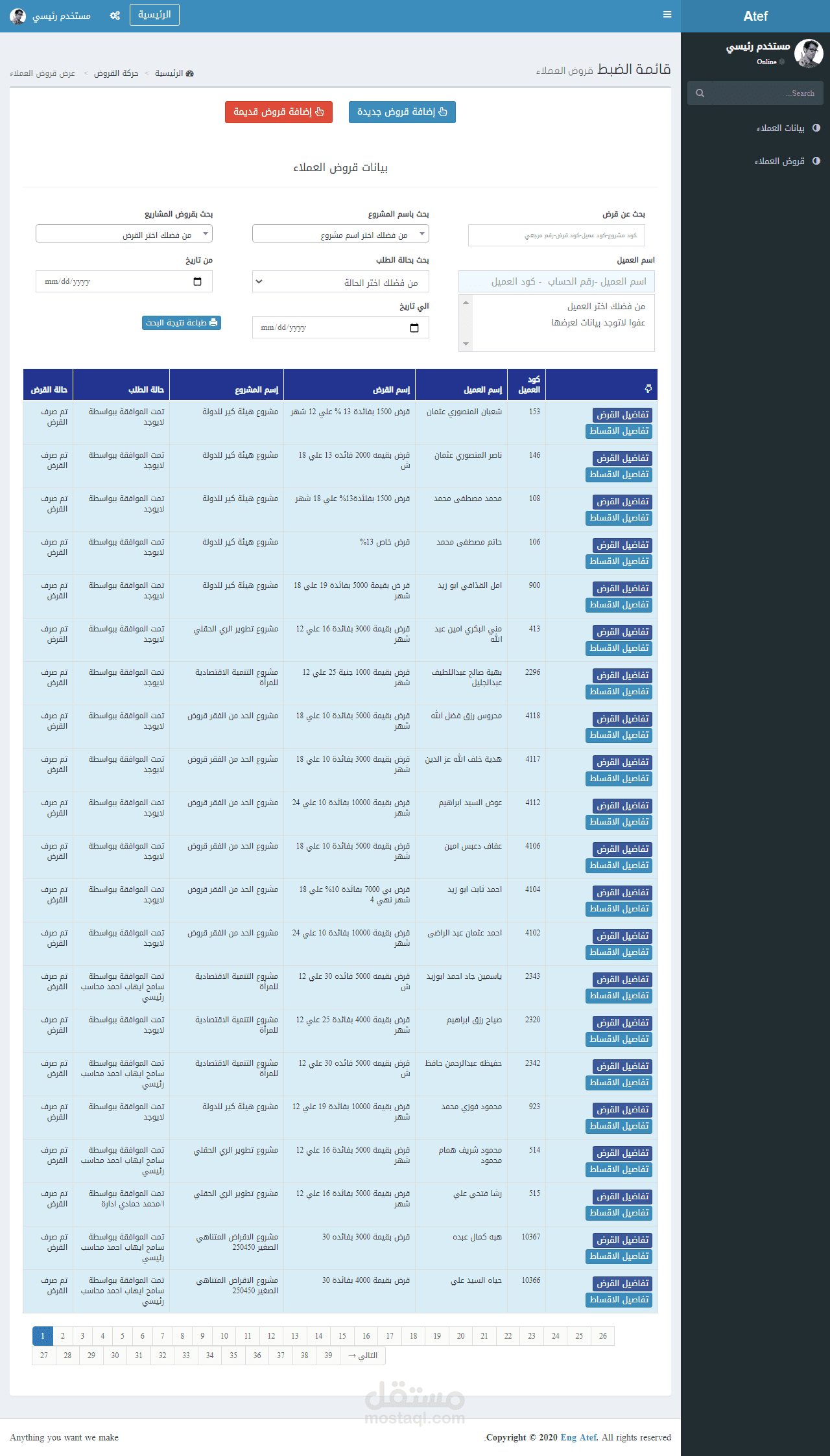Open تفاصيل الاقساط for client 2296
The height and width of the screenshot is (1456, 830).
click(619, 692)
